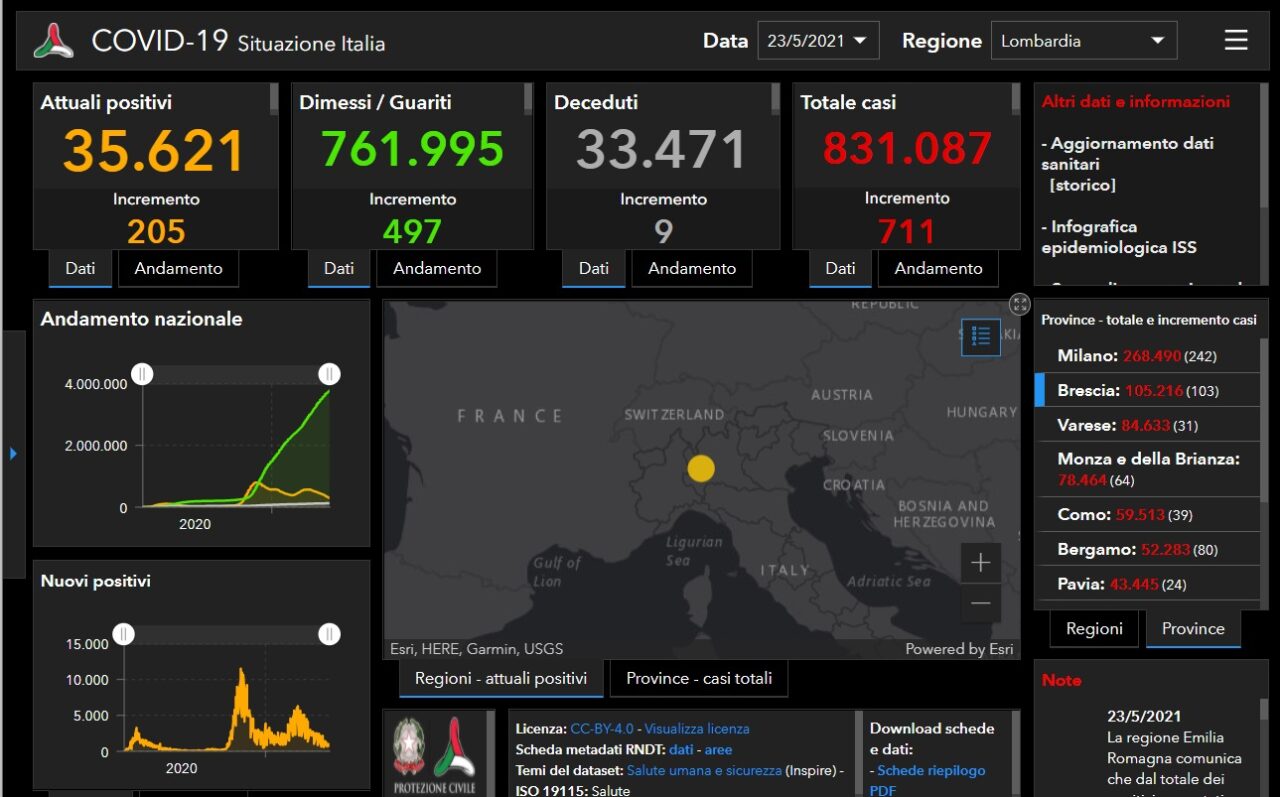Open the Regione dropdown

[x=1083, y=41]
